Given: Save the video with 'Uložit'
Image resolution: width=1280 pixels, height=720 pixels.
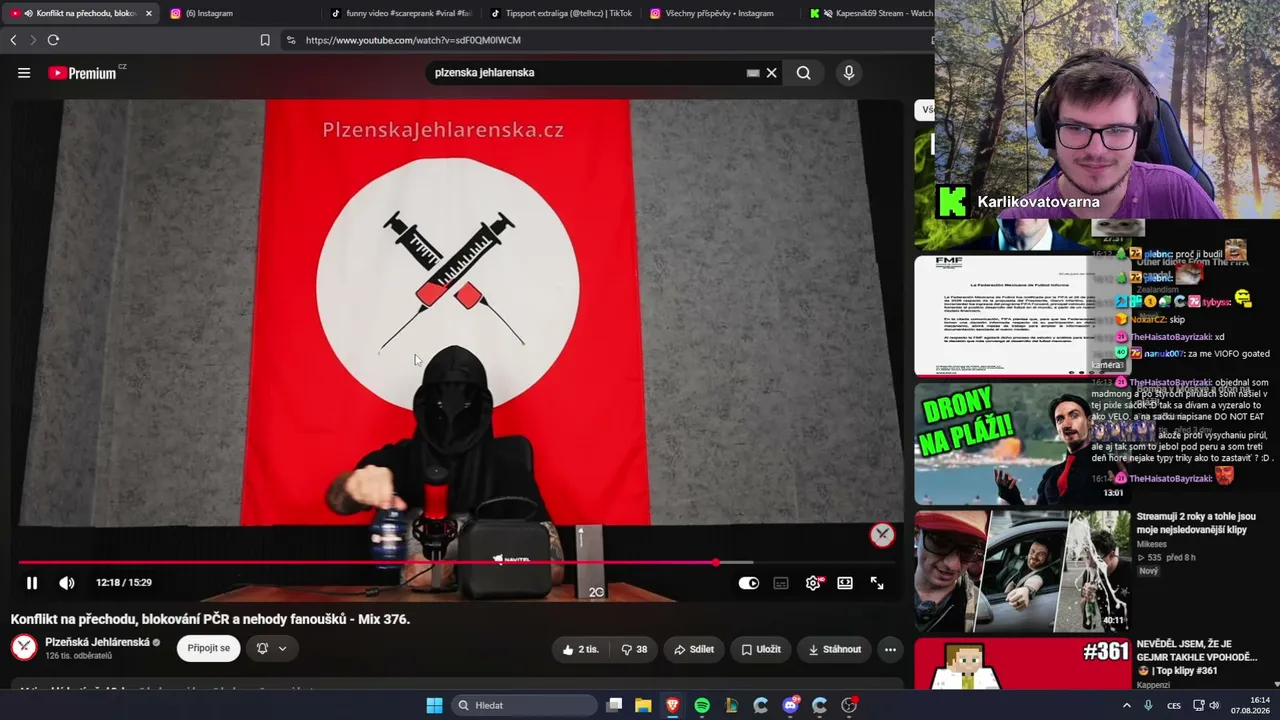Looking at the screenshot, I should (x=761, y=649).
